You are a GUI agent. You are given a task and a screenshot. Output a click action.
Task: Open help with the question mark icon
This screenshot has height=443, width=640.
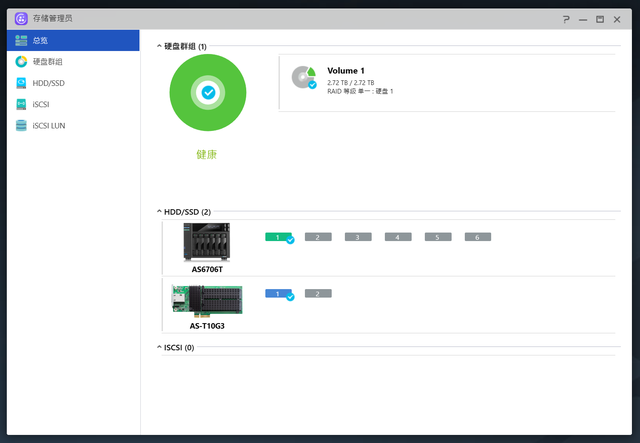pyautogui.click(x=565, y=18)
